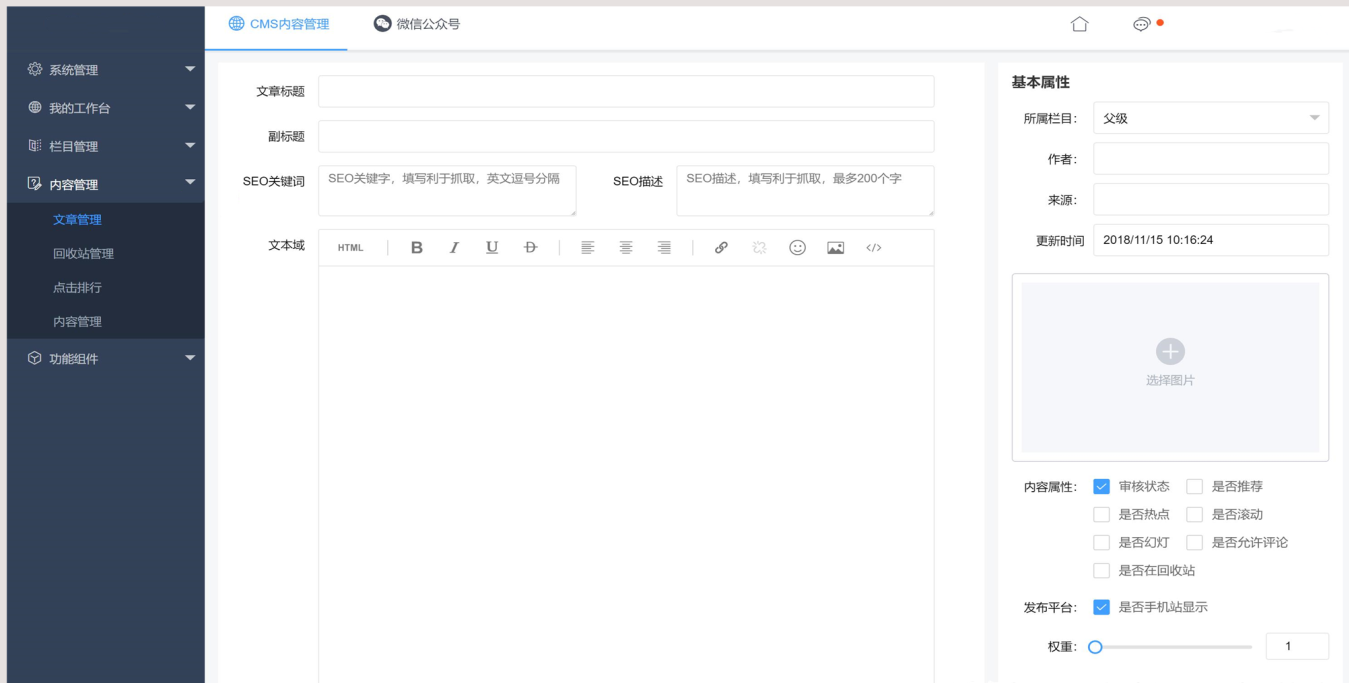
Task: Click the 我的工作台 sidebar label
Action: pos(80,108)
